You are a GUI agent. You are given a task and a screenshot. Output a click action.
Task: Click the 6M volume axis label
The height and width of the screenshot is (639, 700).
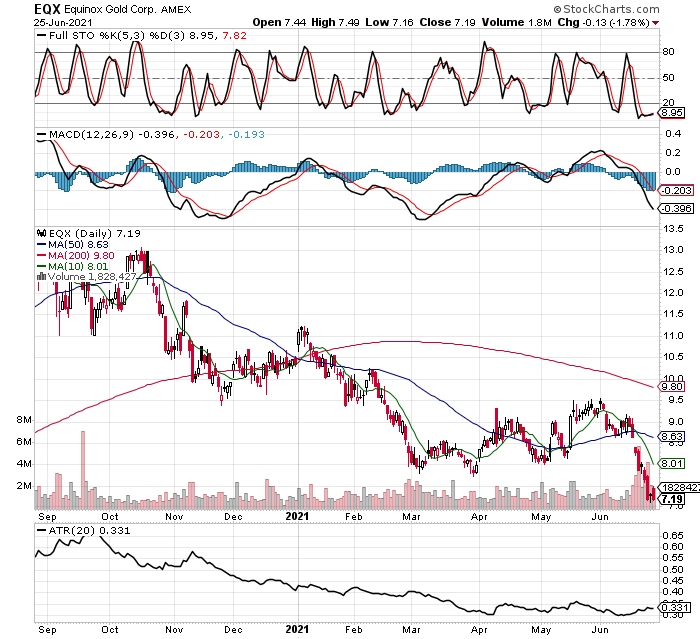point(24,442)
